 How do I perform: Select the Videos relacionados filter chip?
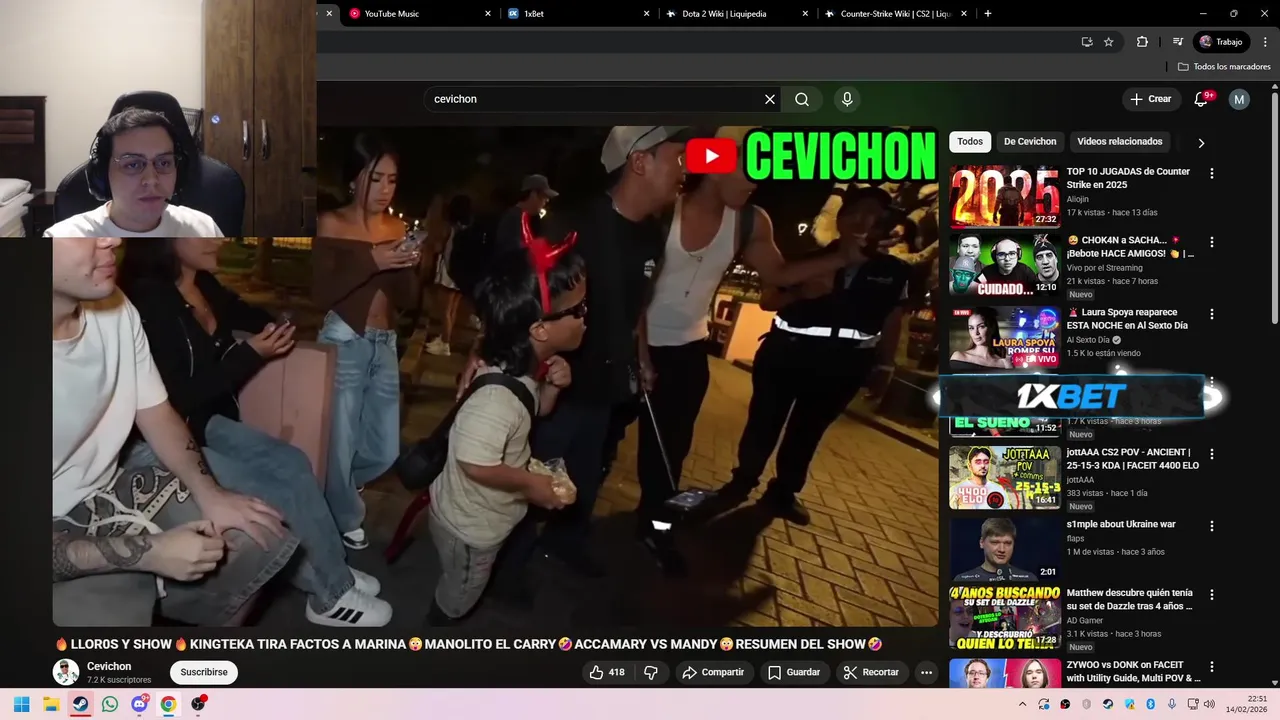(1120, 142)
